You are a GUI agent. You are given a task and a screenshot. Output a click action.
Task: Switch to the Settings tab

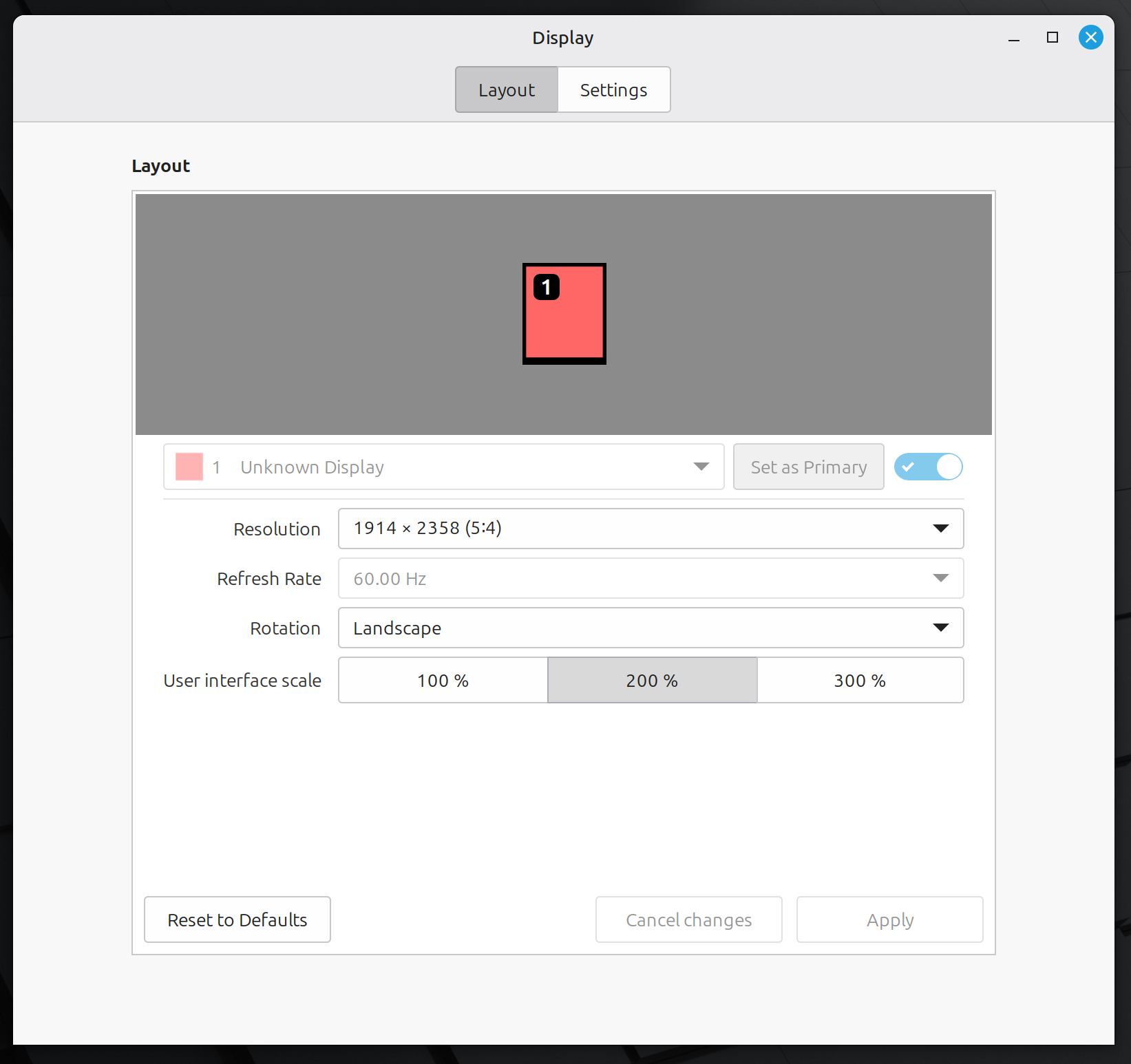pos(613,90)
